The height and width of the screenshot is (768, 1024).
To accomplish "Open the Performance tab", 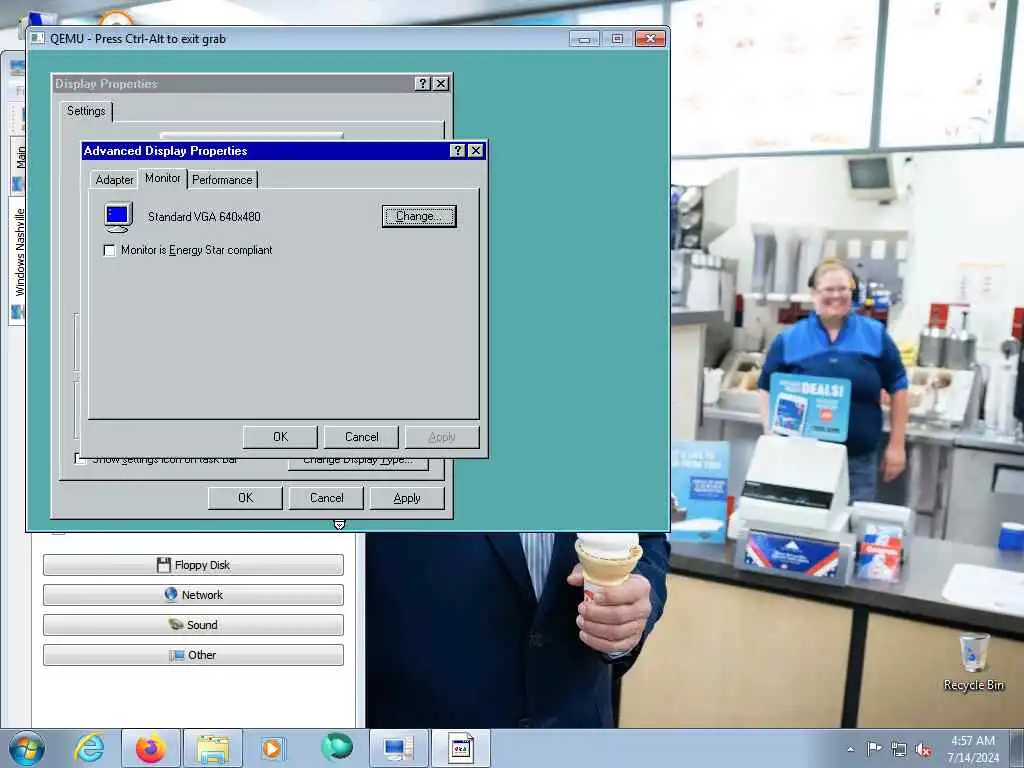I will coord(222,180).
